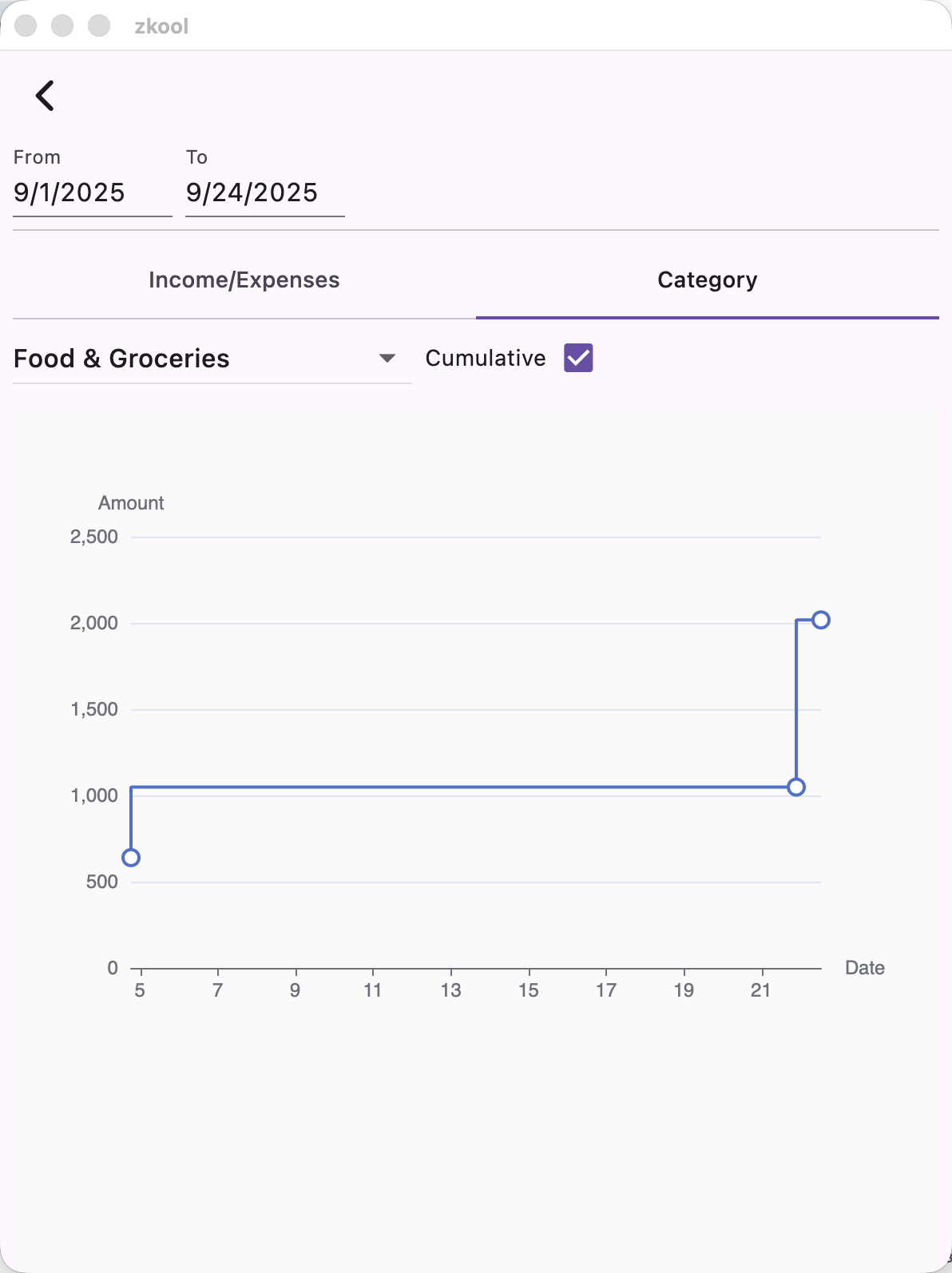Screen dimensions: 952x1273
Task: Click the Cumulative label text
Action: click(486, 358)
